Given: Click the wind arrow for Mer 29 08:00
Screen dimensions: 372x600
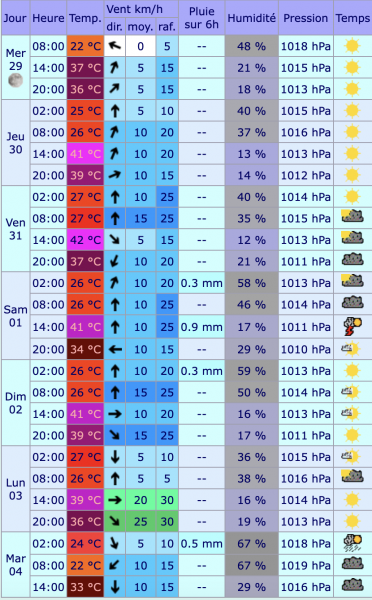Looking at the screenshot, I should coord(115,46).
